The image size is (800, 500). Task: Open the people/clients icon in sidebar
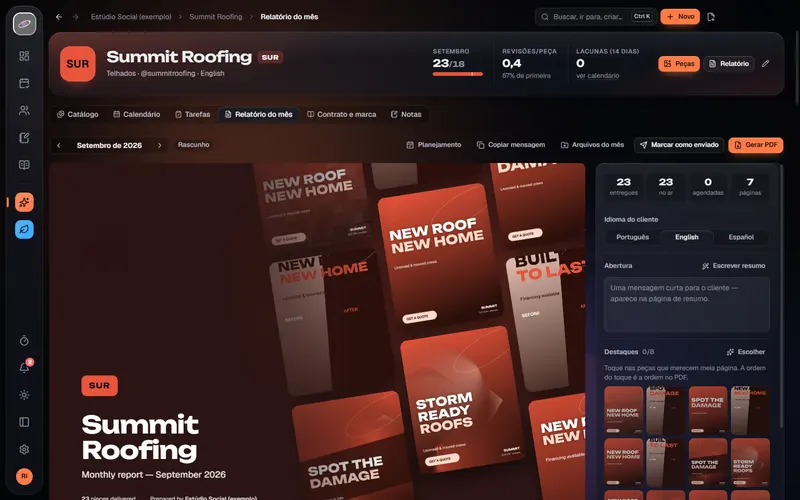pyautogui.click(x=24, y=110)
